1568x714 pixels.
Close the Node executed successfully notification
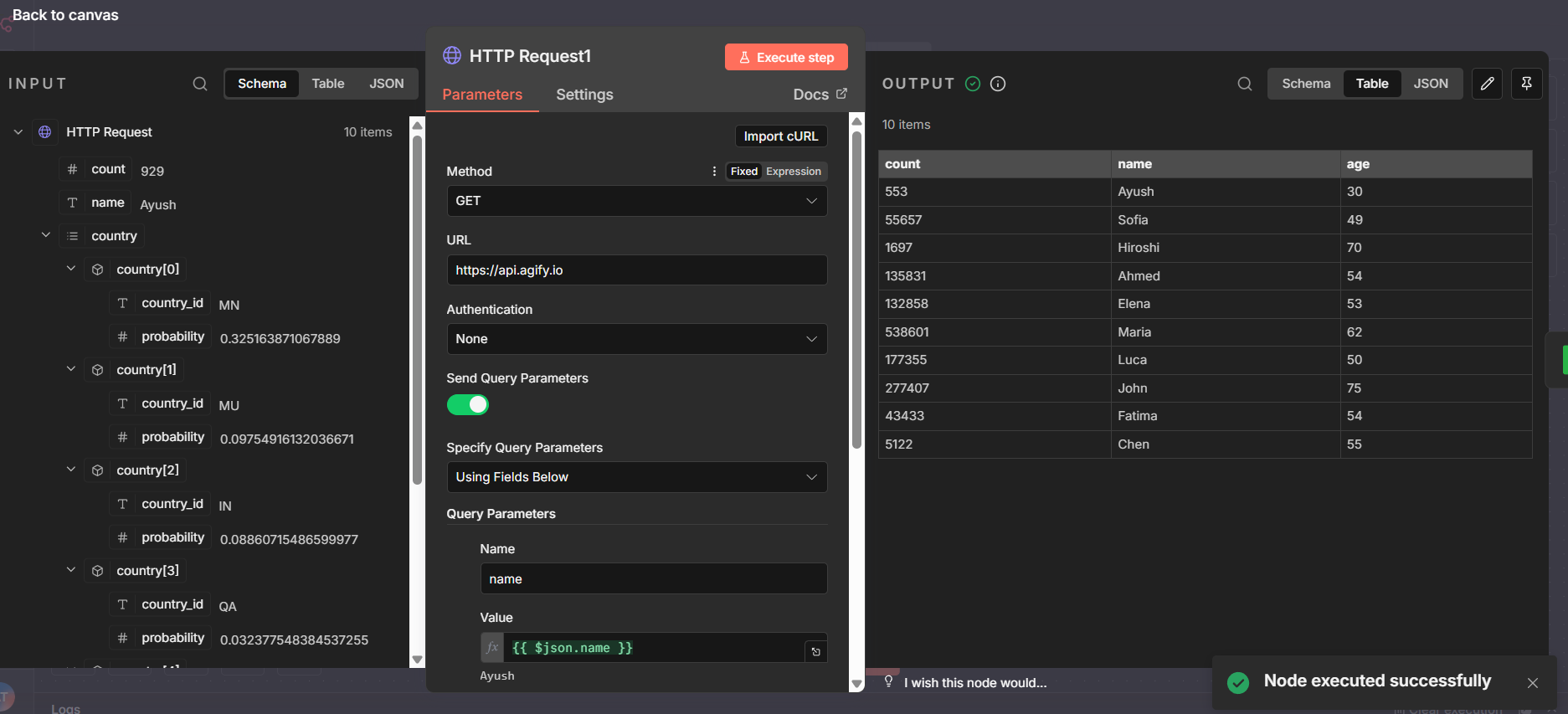tap(1533, 683)
